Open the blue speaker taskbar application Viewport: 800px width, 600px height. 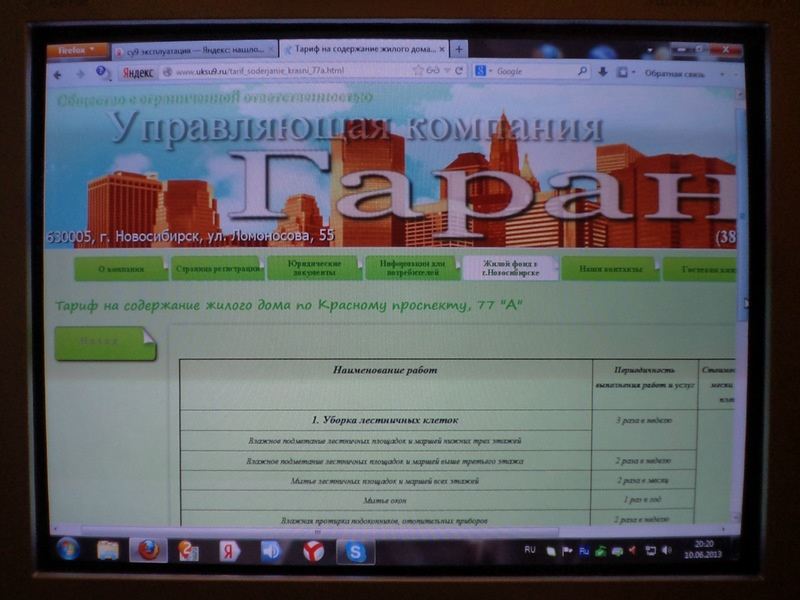click(x=271, y=552)
